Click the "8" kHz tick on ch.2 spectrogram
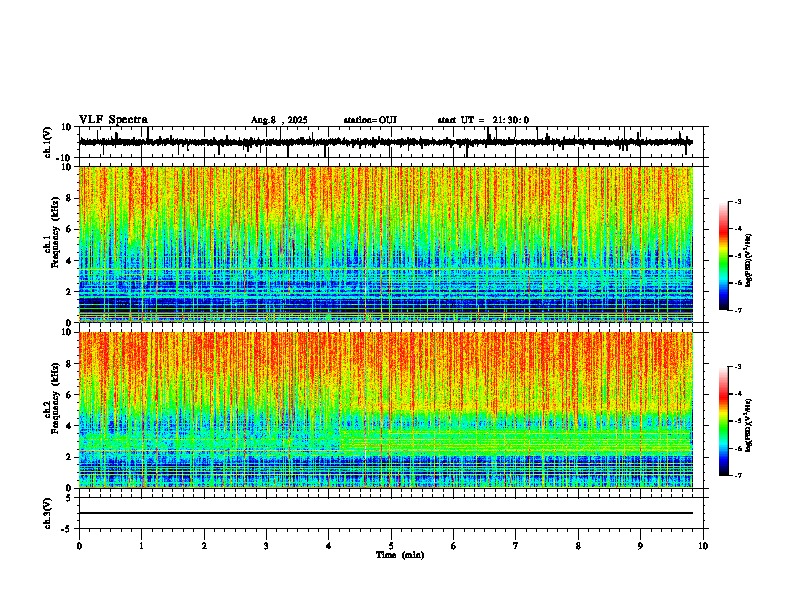This screenshot has width=792, height=612. [x=70, y=364]
